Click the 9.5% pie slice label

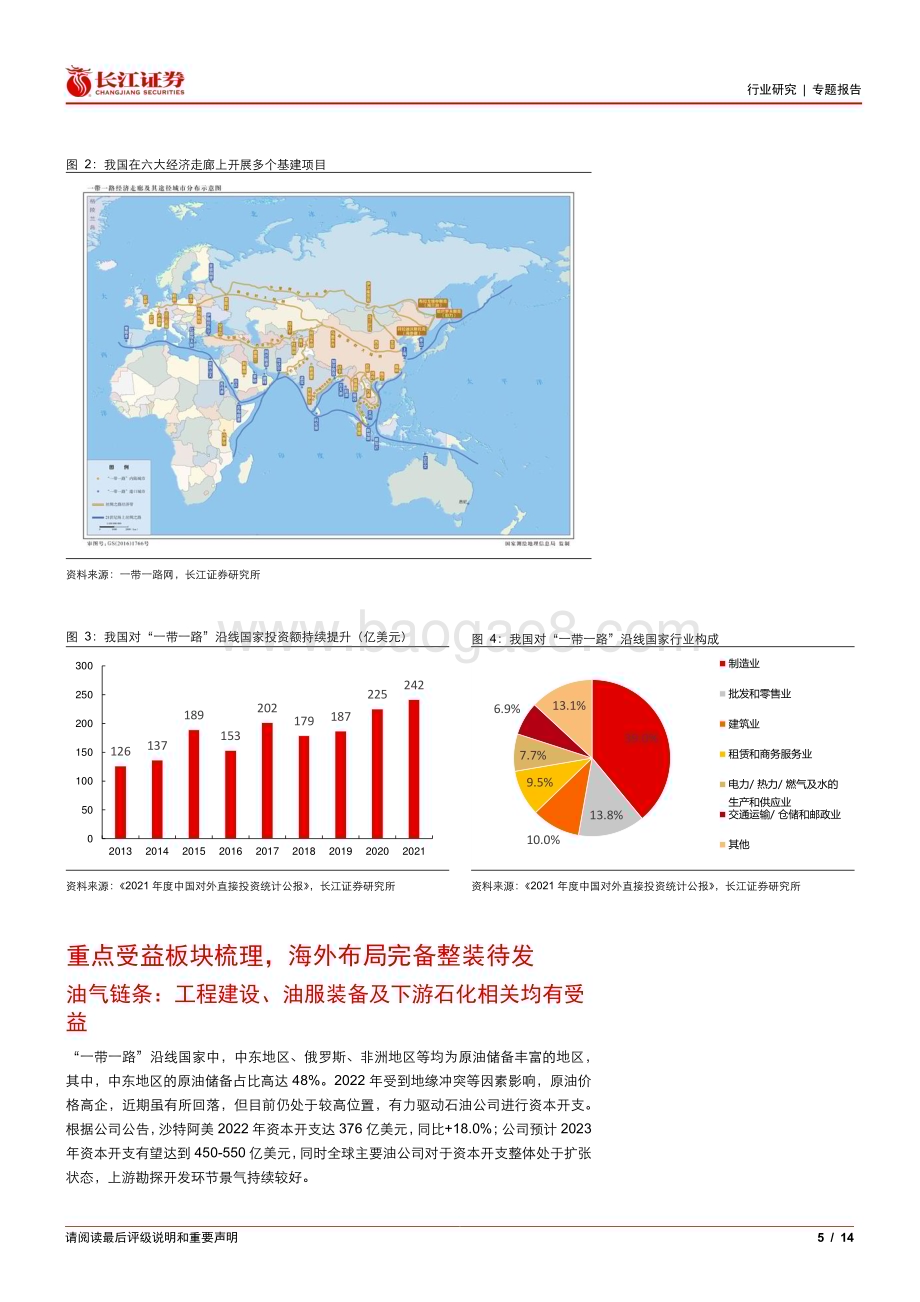pos(539,782)
